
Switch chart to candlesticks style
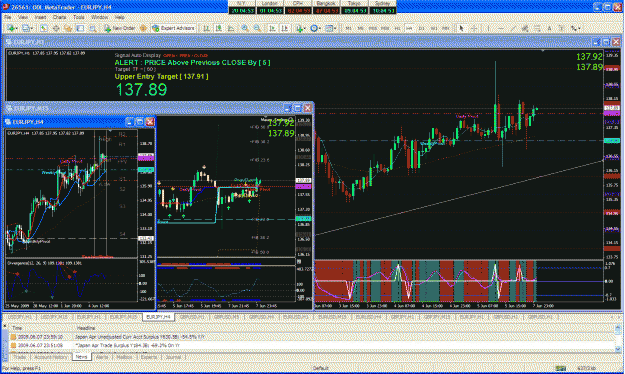pos(219,28)
